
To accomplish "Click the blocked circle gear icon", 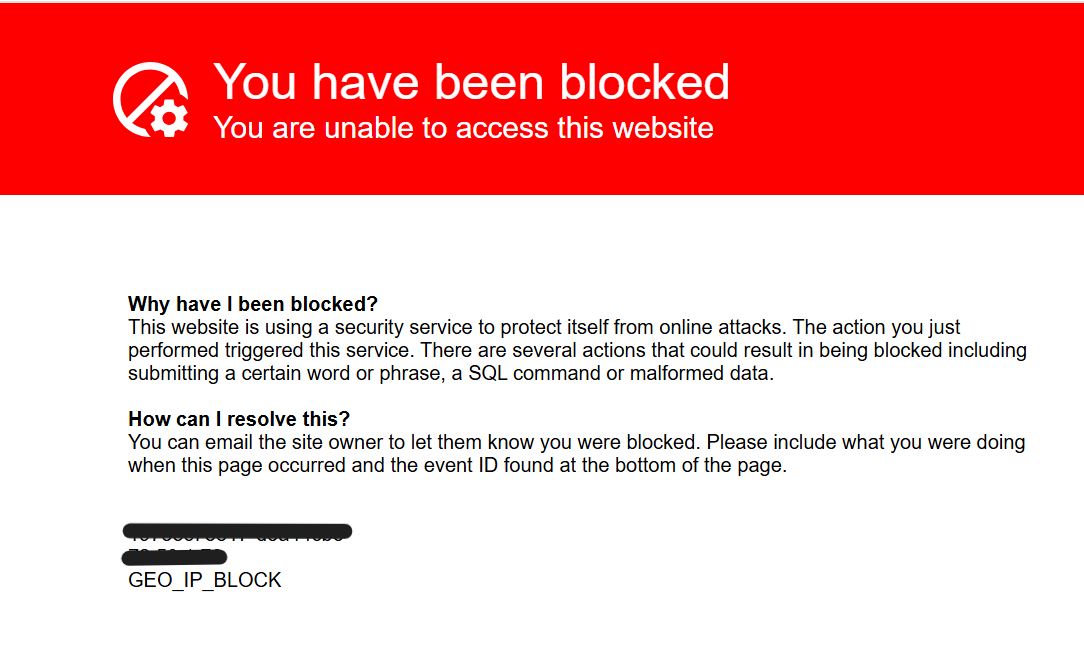I will 151,100.
